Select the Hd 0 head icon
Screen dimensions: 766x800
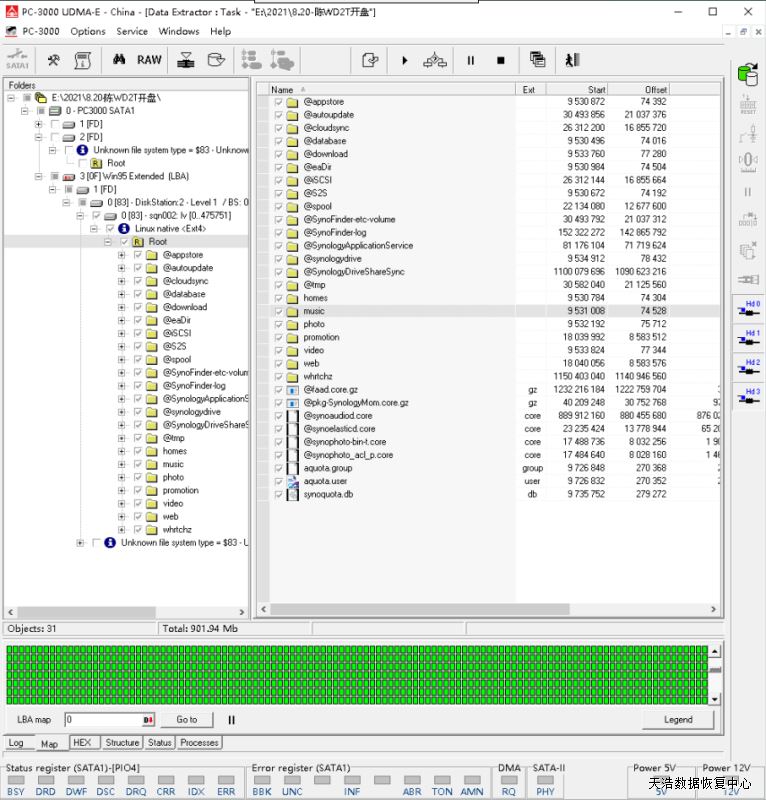[747, 308]
